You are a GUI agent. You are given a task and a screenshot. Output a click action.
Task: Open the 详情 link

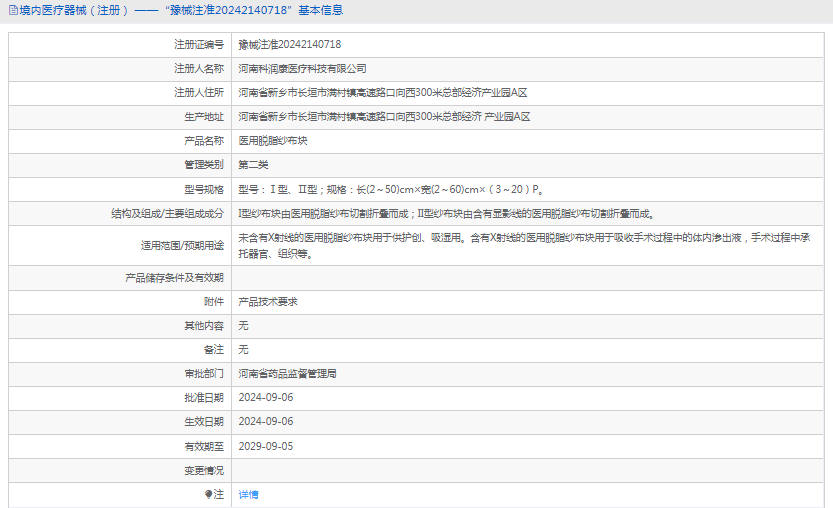[x=248, y=495]
